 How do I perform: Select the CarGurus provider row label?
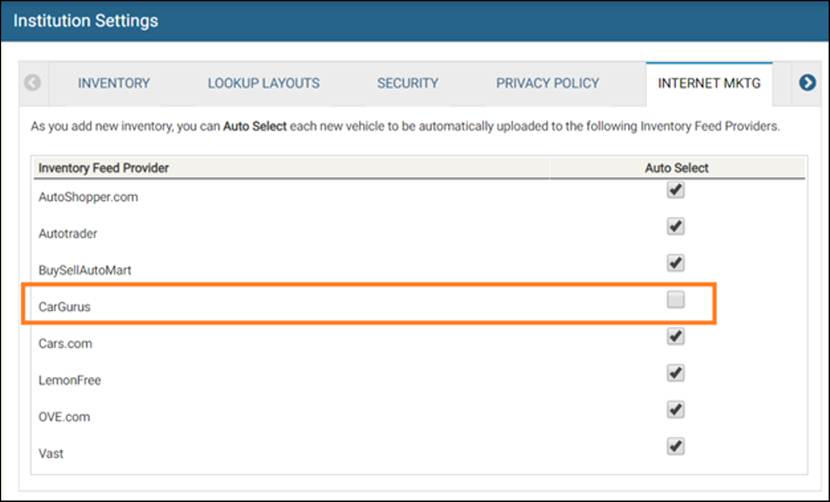[64, 307]
